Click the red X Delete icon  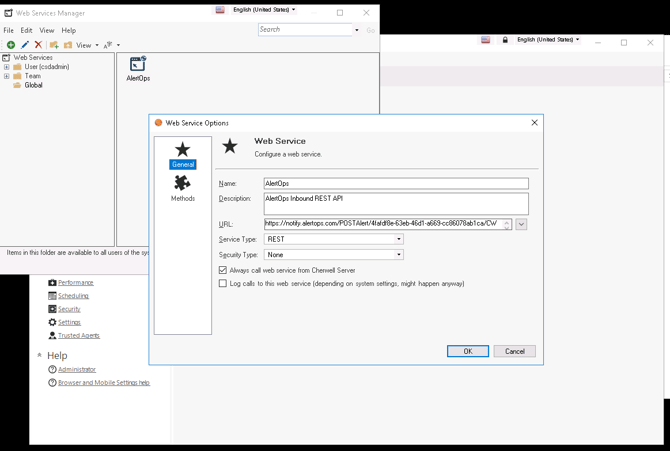click(38, 45)
